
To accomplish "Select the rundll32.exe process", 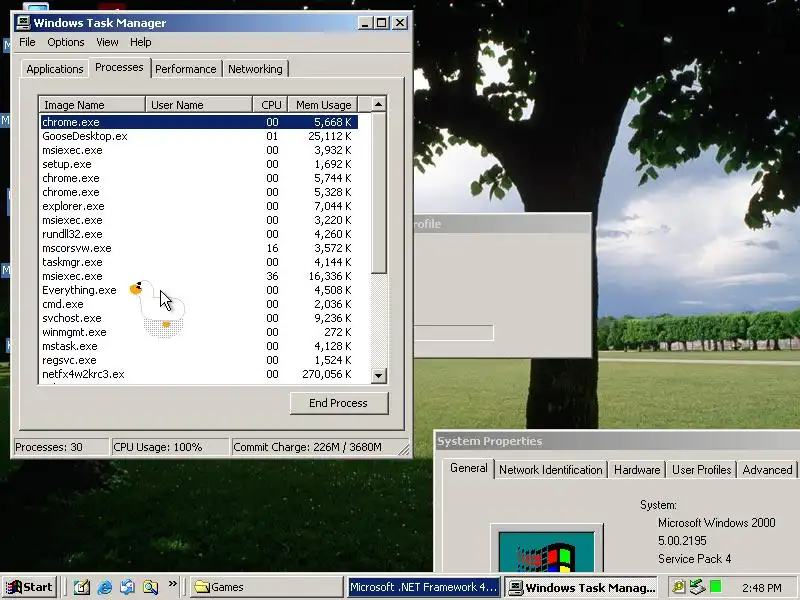I will click(199, 234).
